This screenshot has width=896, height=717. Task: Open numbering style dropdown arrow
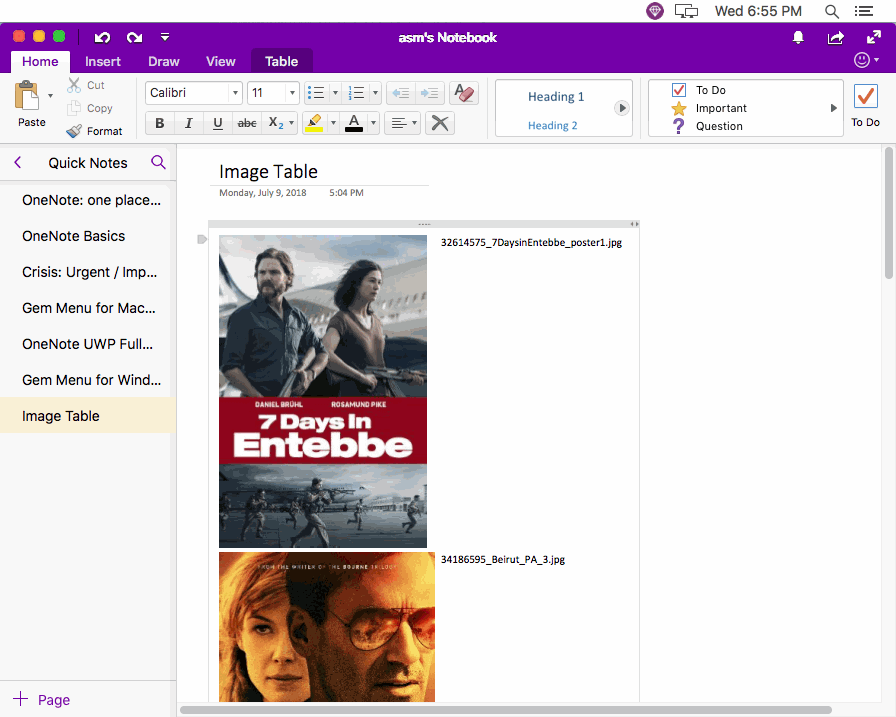[x=375, y=93]
